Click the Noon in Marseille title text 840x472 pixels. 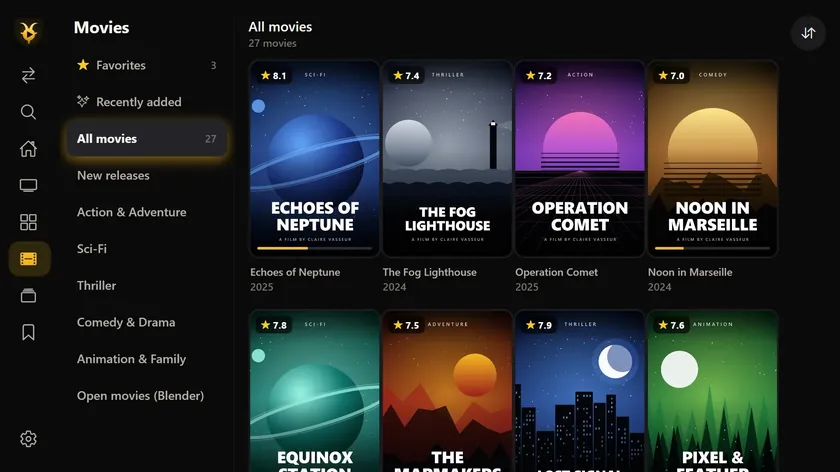[690, 272]
